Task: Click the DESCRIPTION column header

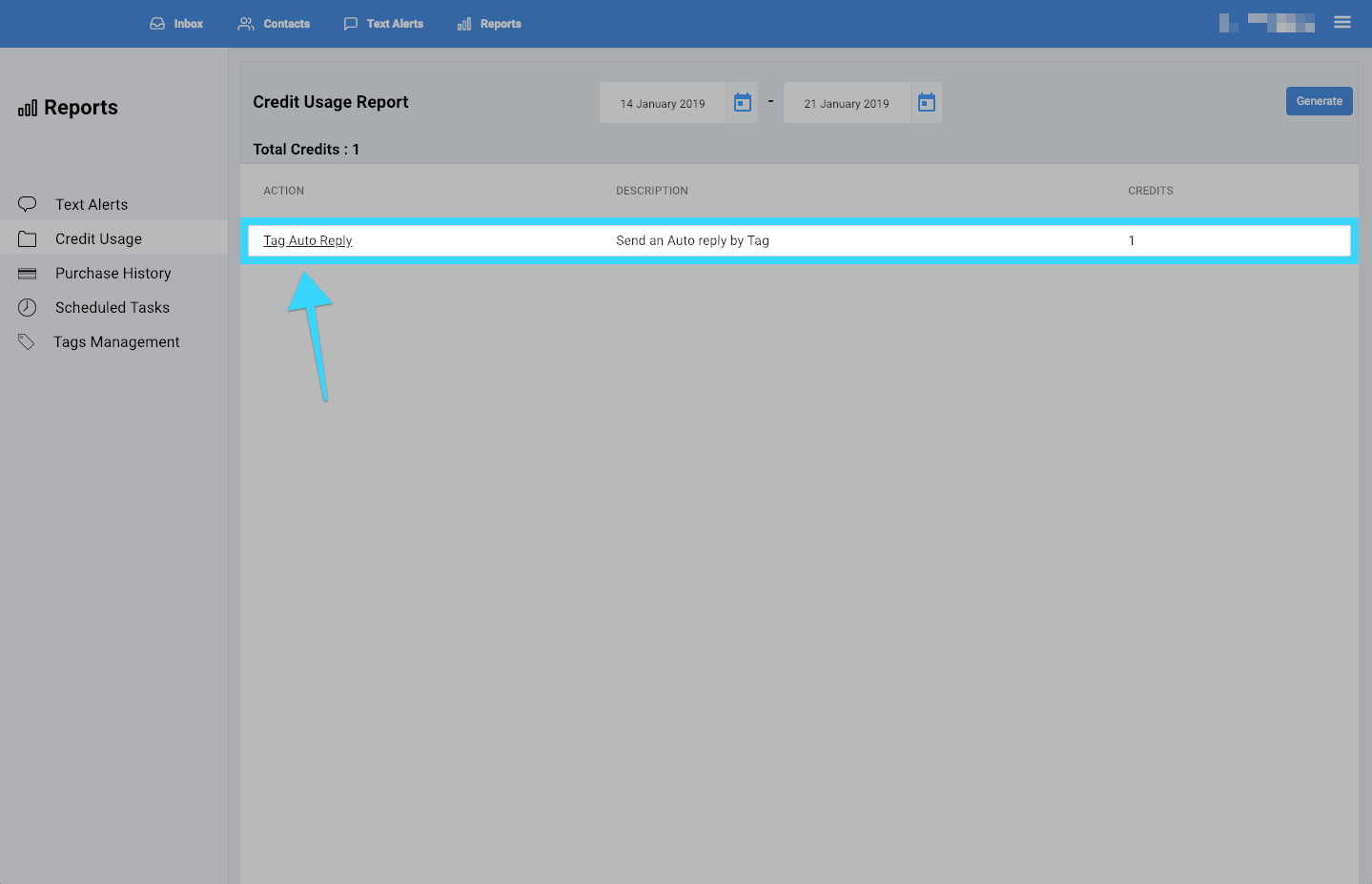Action: click(652, 191)
